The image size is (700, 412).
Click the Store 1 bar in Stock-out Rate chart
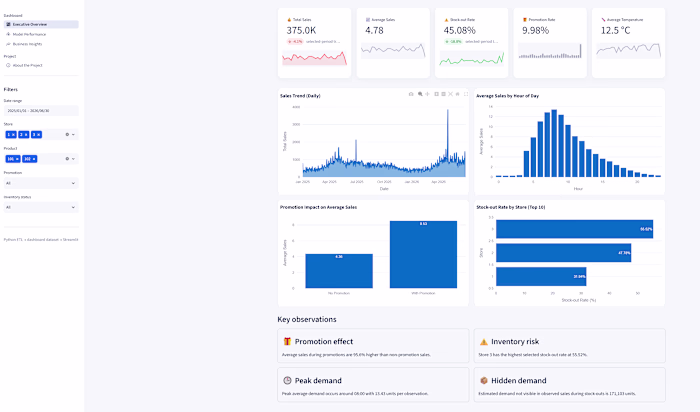541,276
